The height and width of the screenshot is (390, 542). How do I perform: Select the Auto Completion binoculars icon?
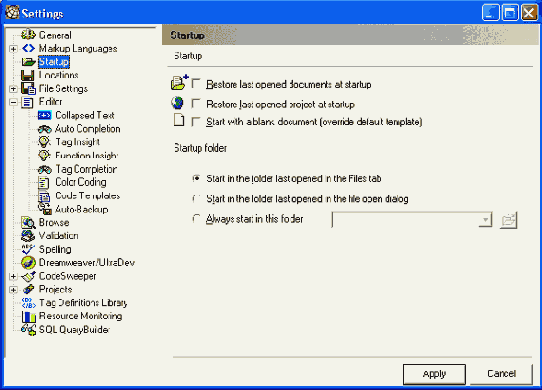45,129
